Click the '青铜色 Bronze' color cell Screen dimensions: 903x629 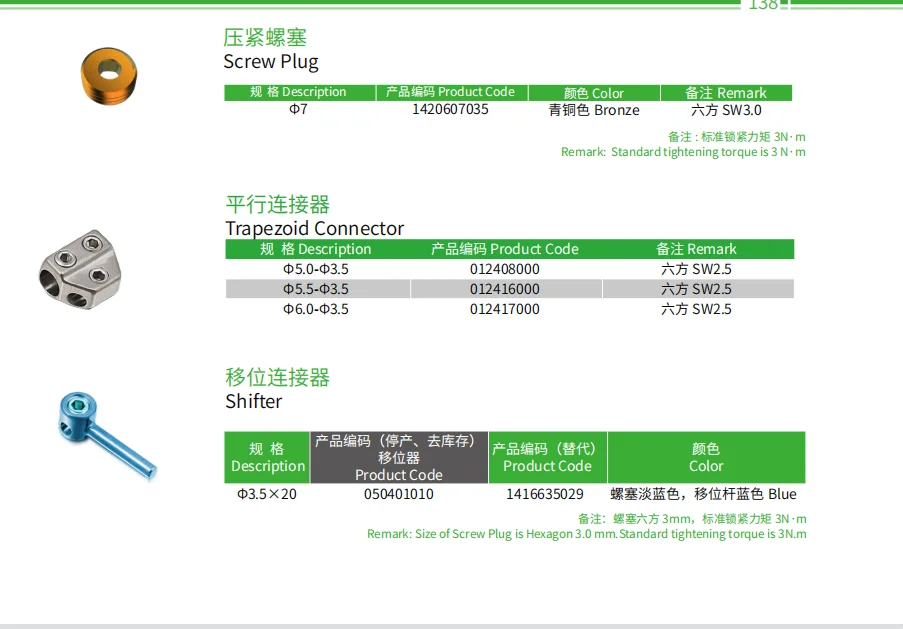click(594, 110)
